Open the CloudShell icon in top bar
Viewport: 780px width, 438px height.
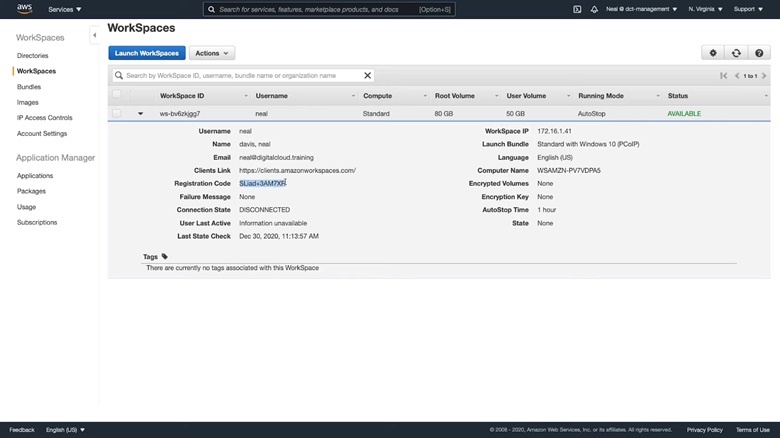coord(577,9)
